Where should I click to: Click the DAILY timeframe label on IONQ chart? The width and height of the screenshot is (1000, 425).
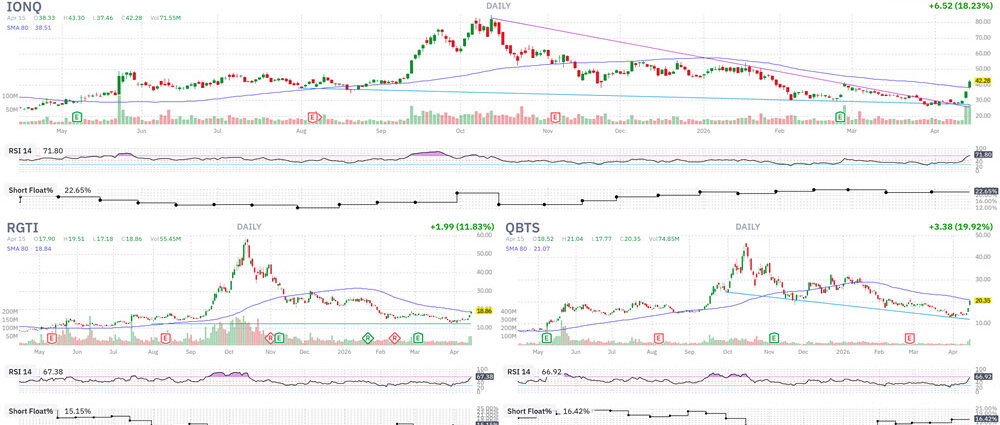point(499,6)
